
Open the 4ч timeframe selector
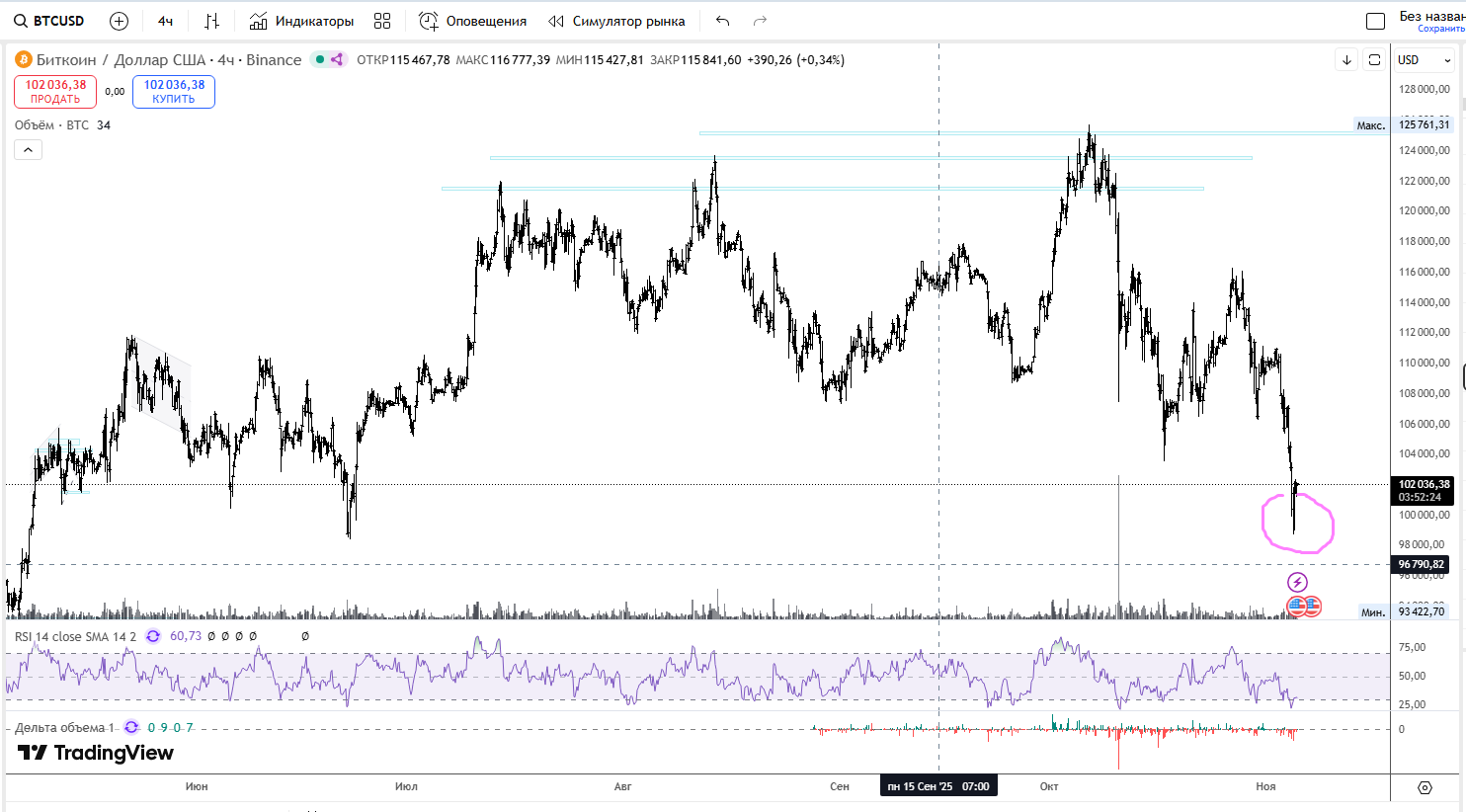pos(165,21)
